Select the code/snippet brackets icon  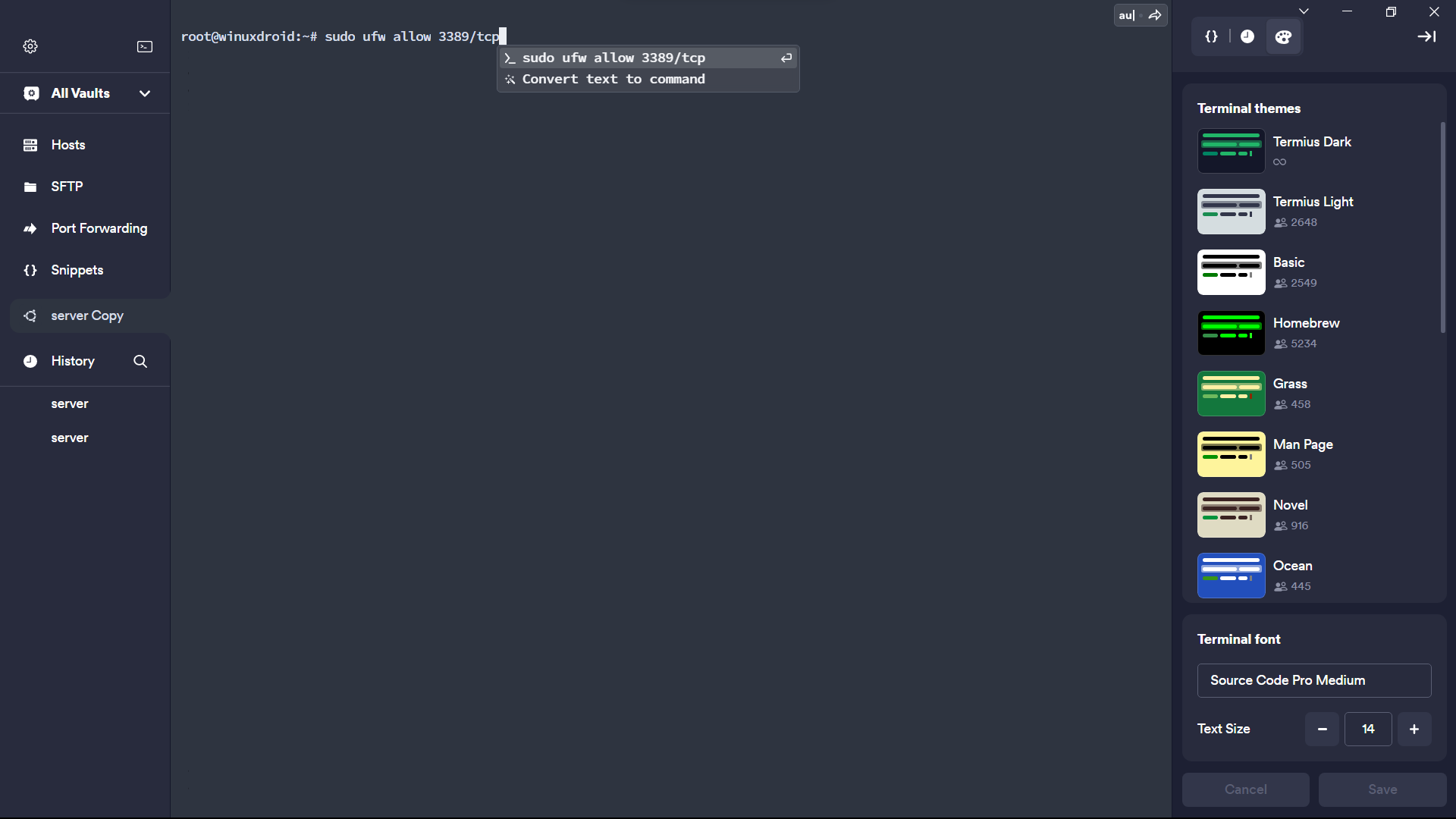tap(1212, 37)
